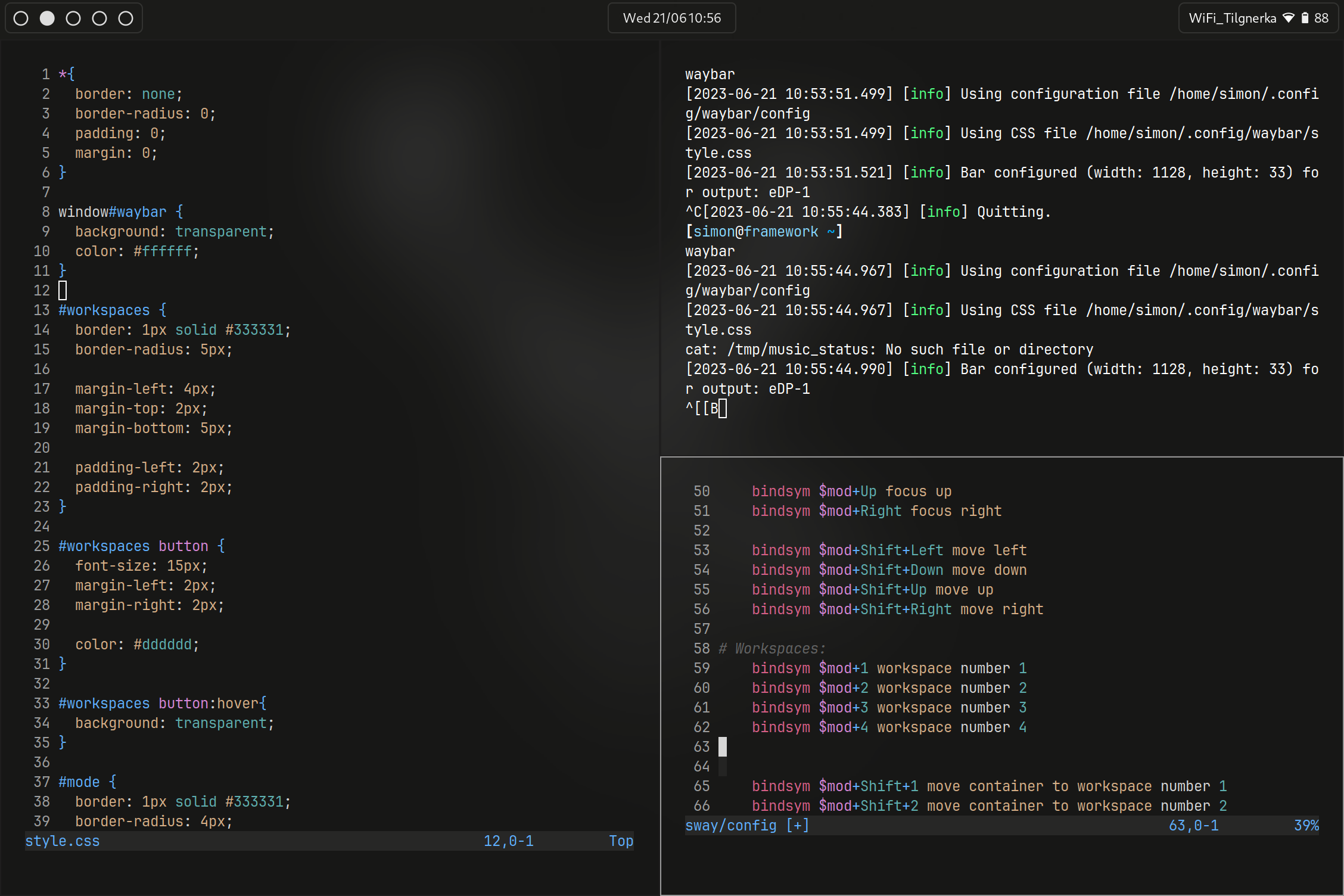The width and height of the screenshot is (1344, 896).
Task: Click the terminal cursor after '^[[B'
Action: pos(723,409)
